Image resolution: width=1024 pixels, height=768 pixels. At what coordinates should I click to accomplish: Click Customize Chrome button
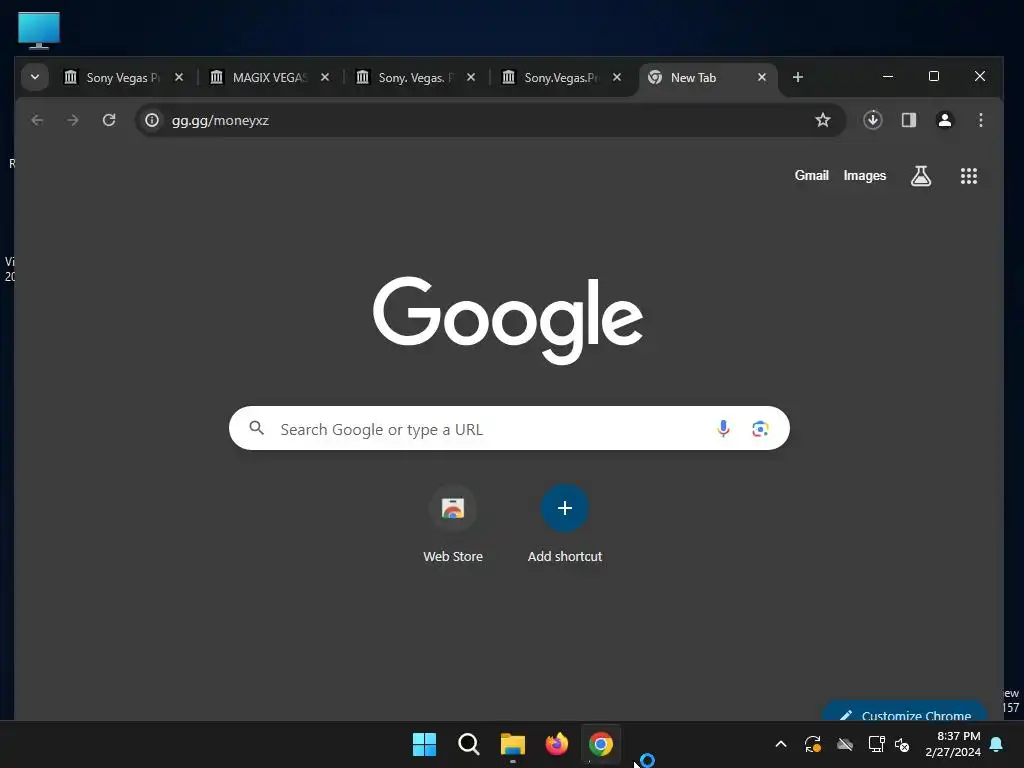(904, 712)
